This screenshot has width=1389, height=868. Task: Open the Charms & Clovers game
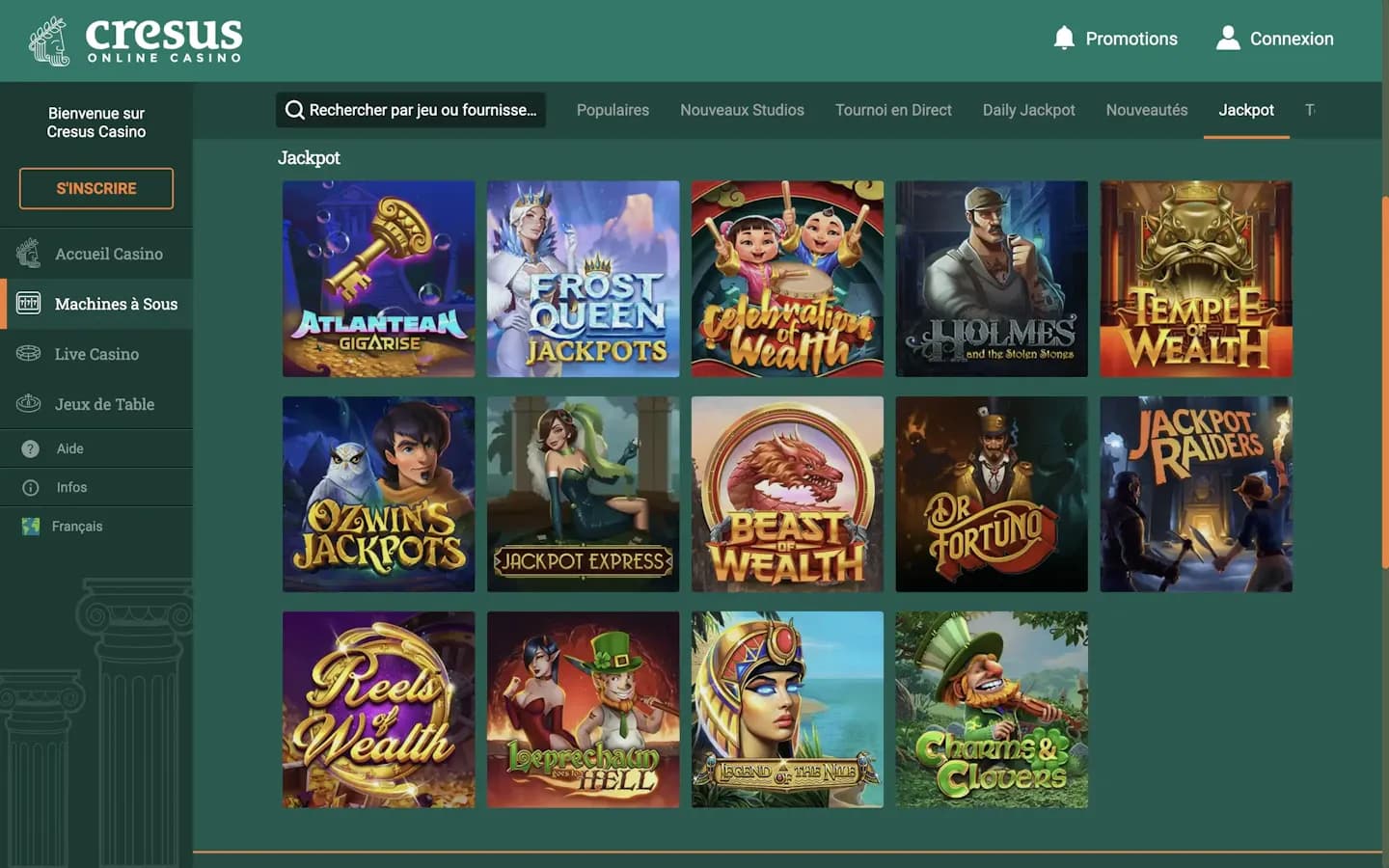(992, 710)
